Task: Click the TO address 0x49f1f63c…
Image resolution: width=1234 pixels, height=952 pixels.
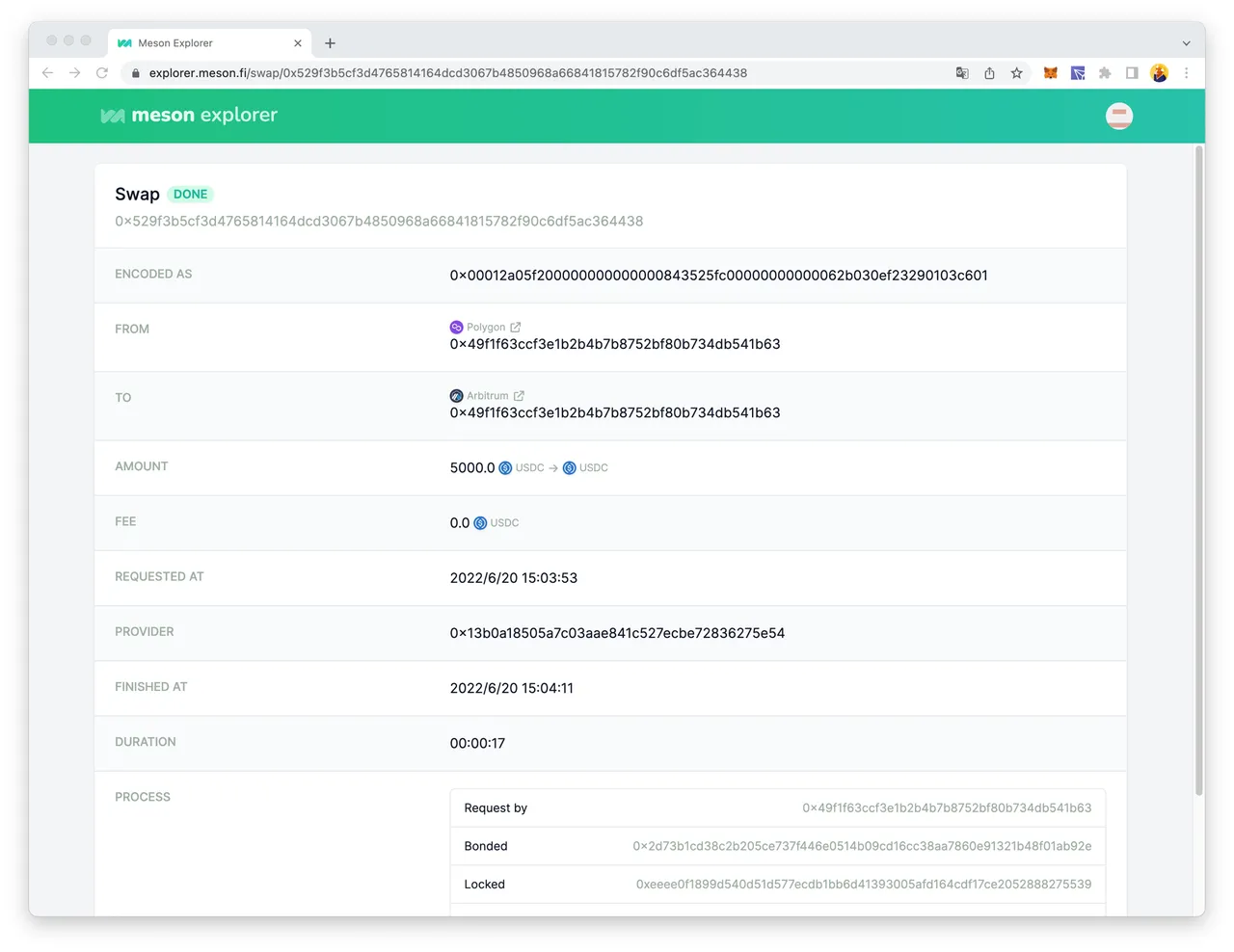Action: (x=615, y=412)
